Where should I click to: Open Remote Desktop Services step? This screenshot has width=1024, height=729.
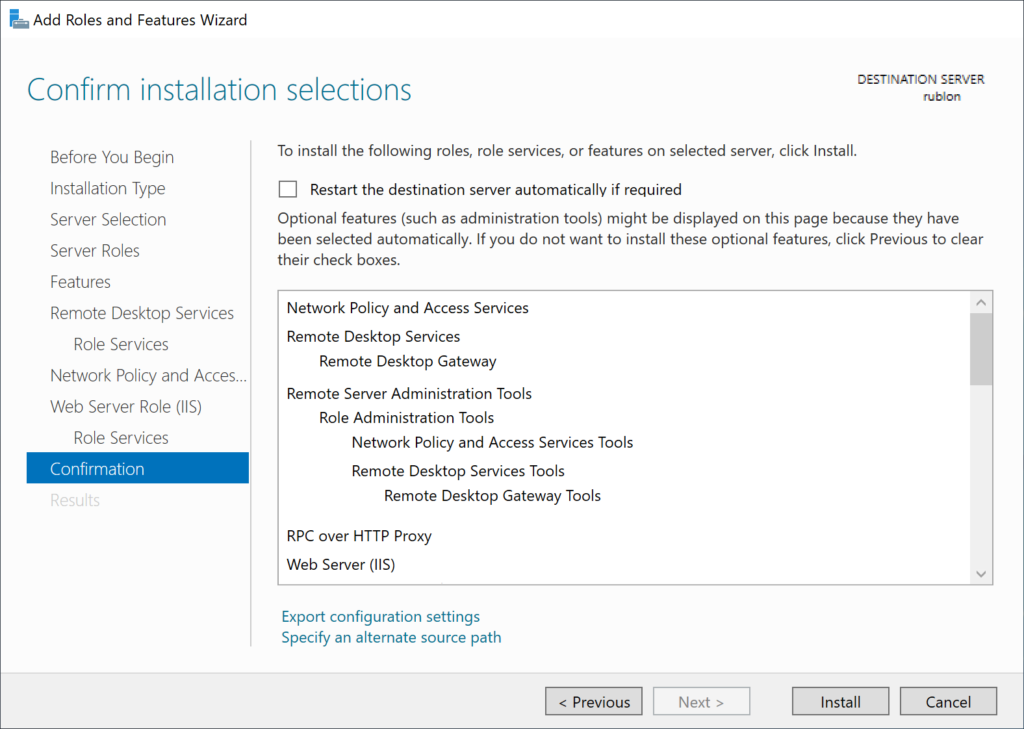click(x=142, y=313)
